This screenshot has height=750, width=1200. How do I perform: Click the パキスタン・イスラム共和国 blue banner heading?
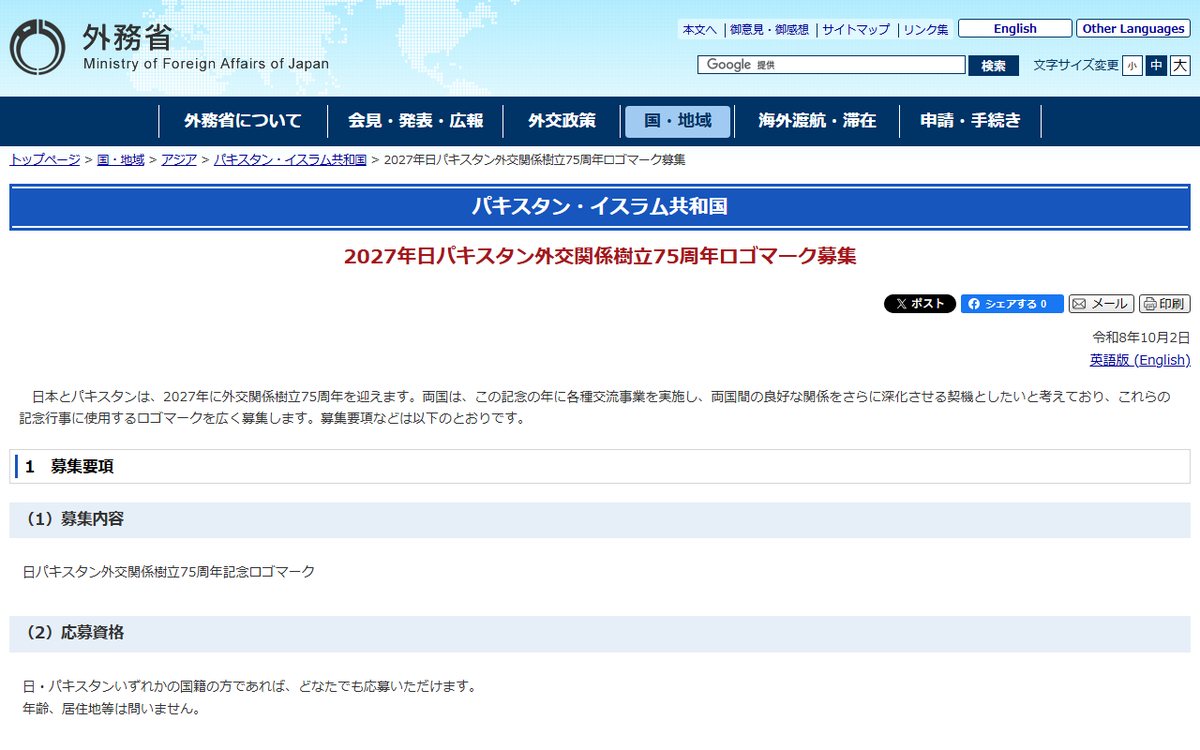[600, 207]
